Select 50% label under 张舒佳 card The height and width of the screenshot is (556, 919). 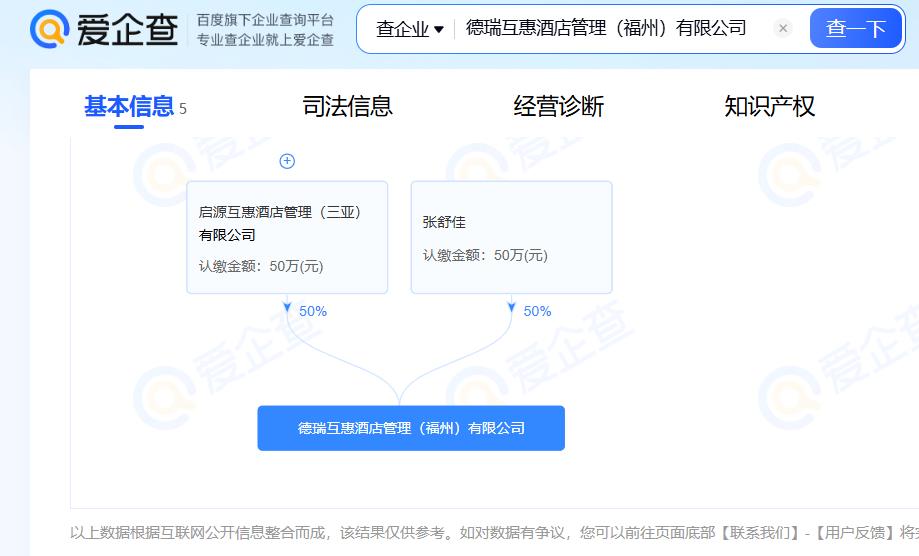[x=537, y=312]
